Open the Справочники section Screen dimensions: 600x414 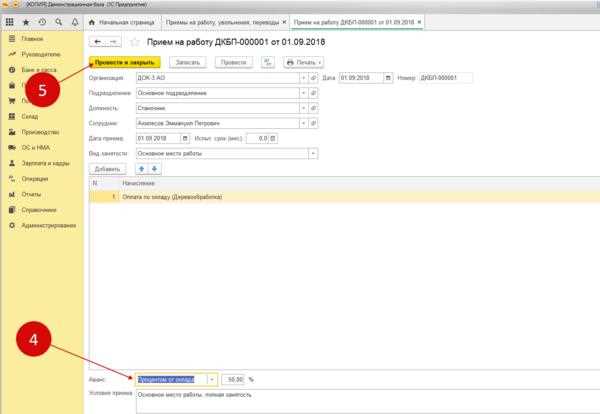click(x=39, y=210)
